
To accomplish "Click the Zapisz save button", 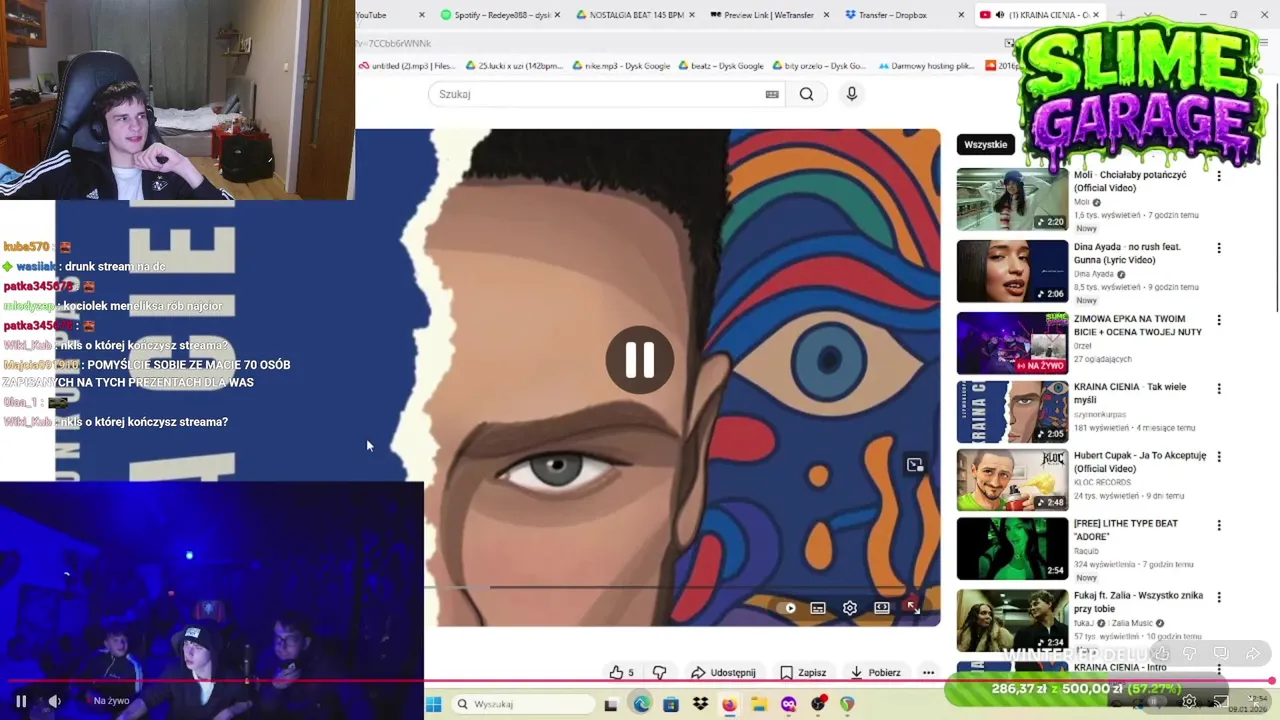I will 803,673.
